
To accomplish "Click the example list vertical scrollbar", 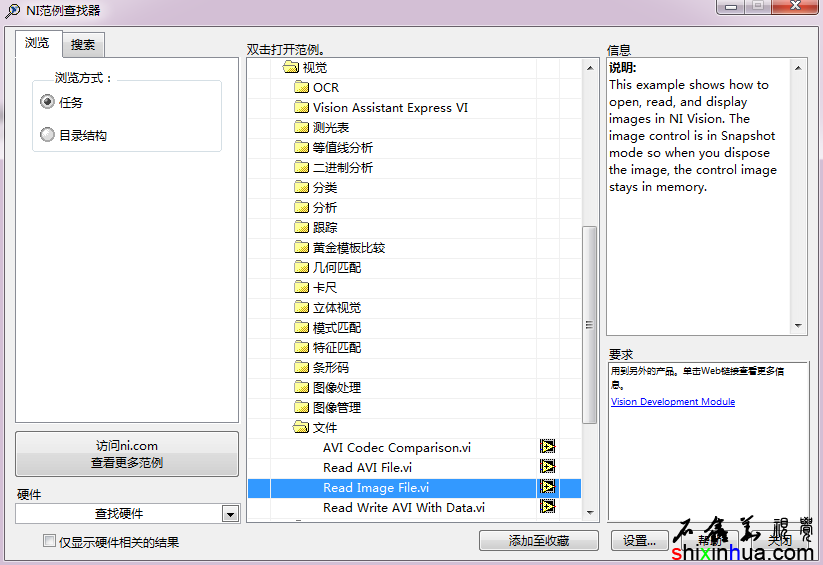I will [589, 320].
